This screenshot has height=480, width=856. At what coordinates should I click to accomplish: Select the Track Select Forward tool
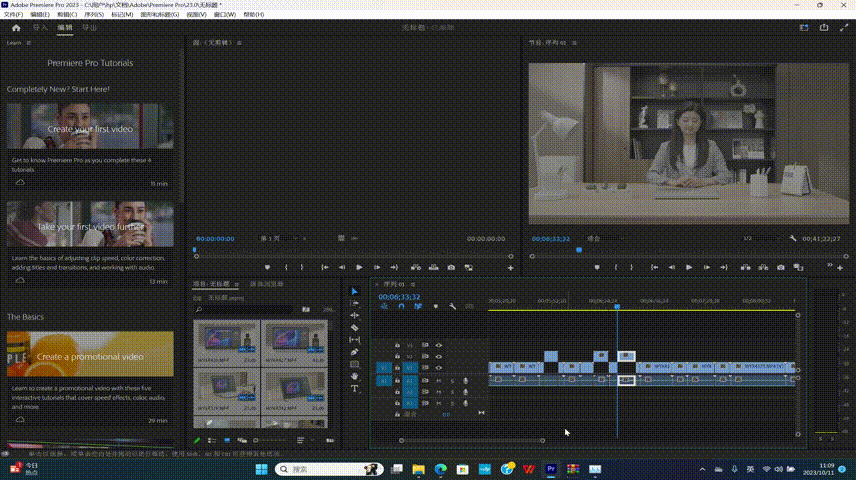pyautogui.click(x=354, y=304)
